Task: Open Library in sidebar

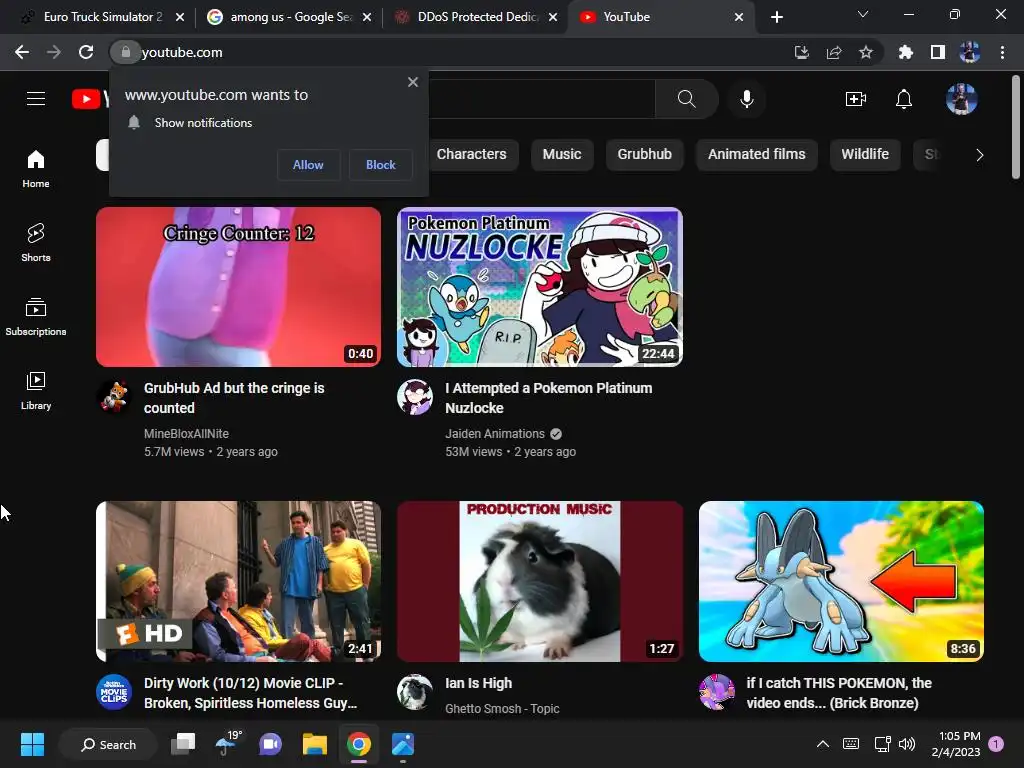Action: coord(36,391)
